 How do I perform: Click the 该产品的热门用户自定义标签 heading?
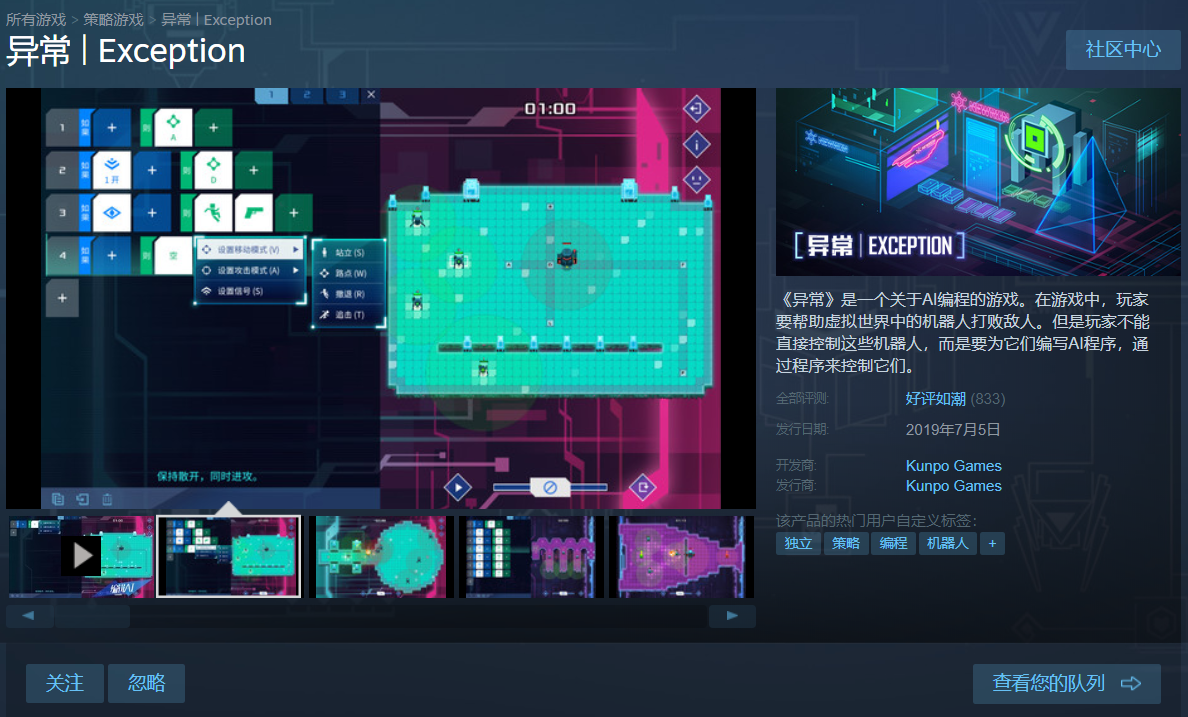tap(877, 521)
